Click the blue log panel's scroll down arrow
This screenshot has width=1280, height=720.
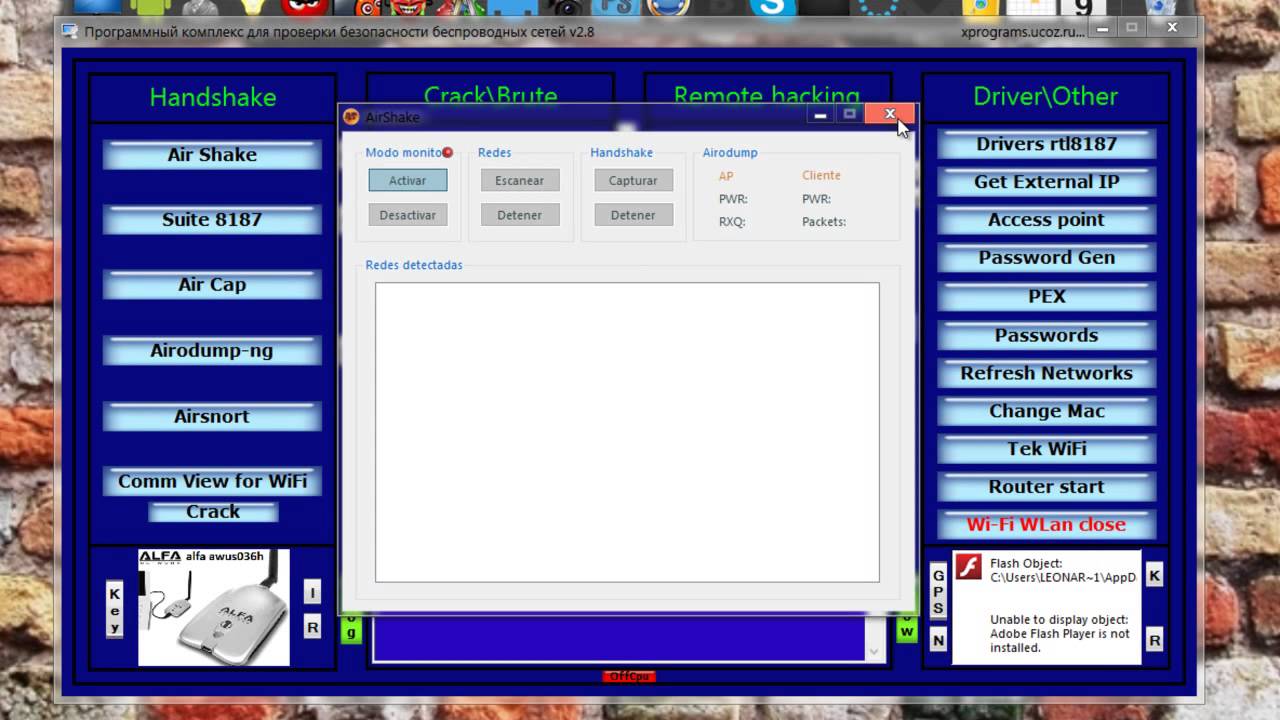[x=874, y=652]
